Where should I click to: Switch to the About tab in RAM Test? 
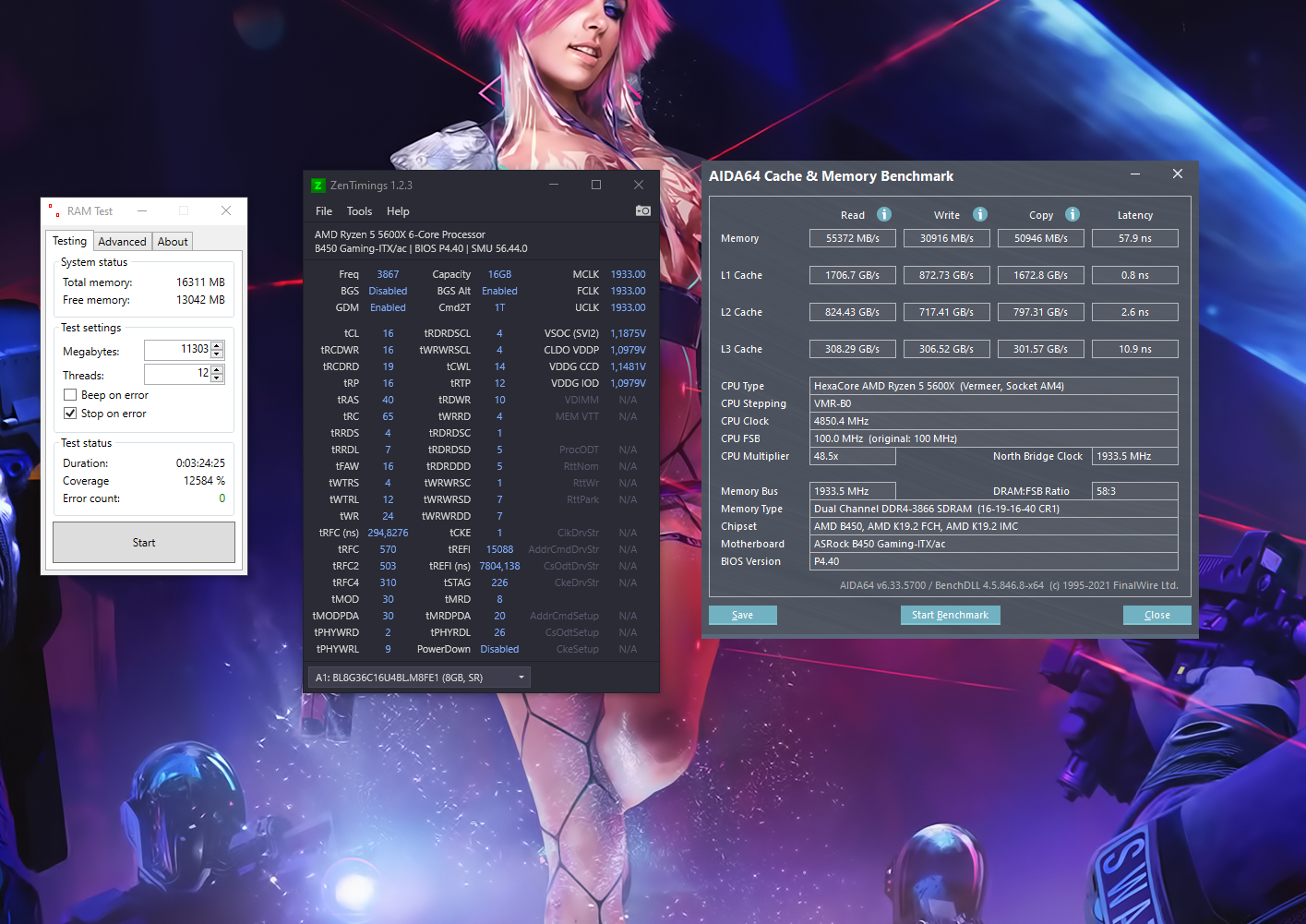tap(173, 242)
